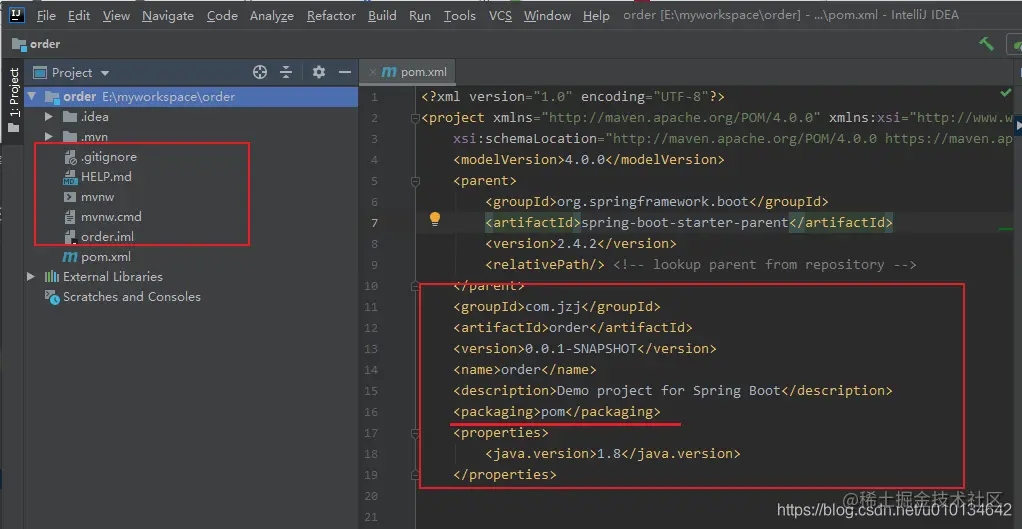Click the .gitignore file icon
The image size is (1022, 529).
(x=70, y=157)
